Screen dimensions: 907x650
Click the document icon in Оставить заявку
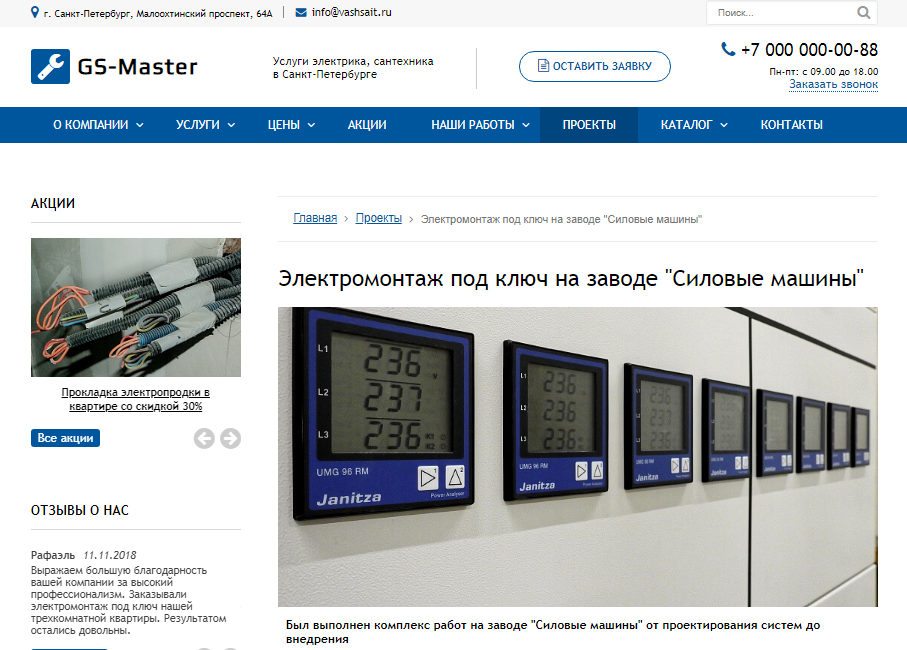coord(543,65)
